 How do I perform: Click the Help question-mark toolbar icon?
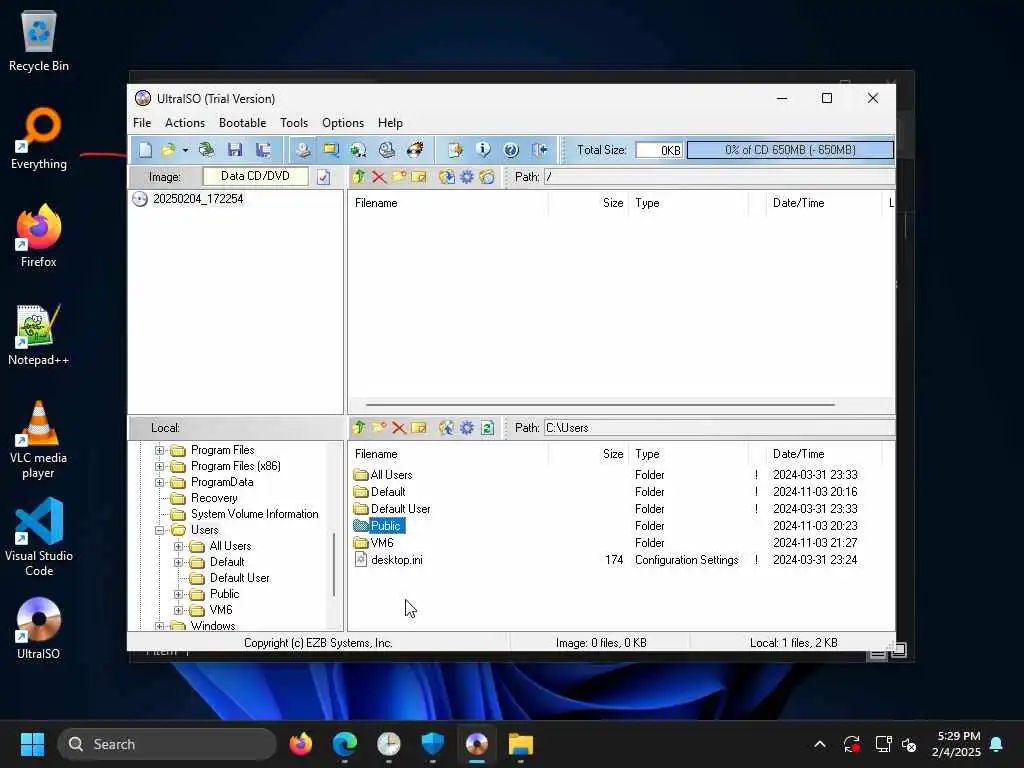point(511,150)
